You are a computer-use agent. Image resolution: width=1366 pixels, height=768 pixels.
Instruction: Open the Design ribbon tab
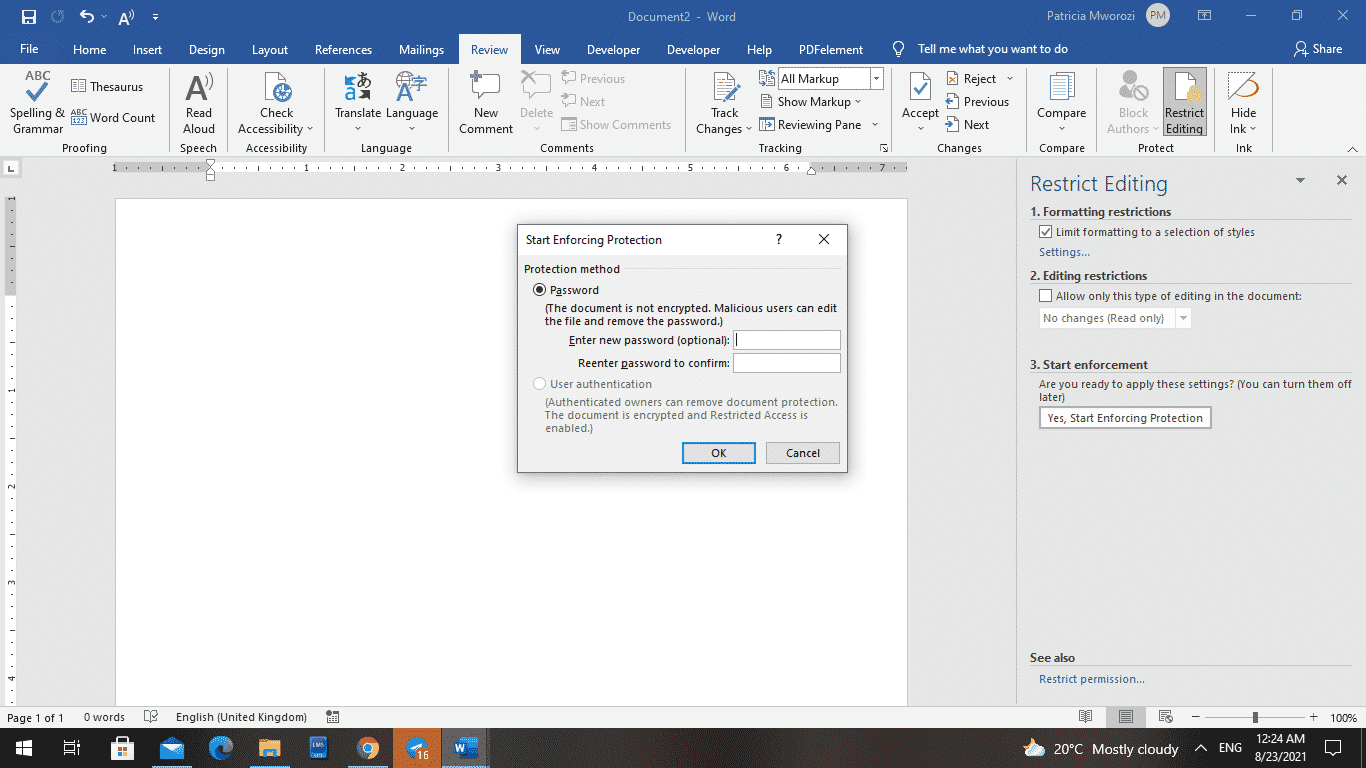tap(206, 49)
